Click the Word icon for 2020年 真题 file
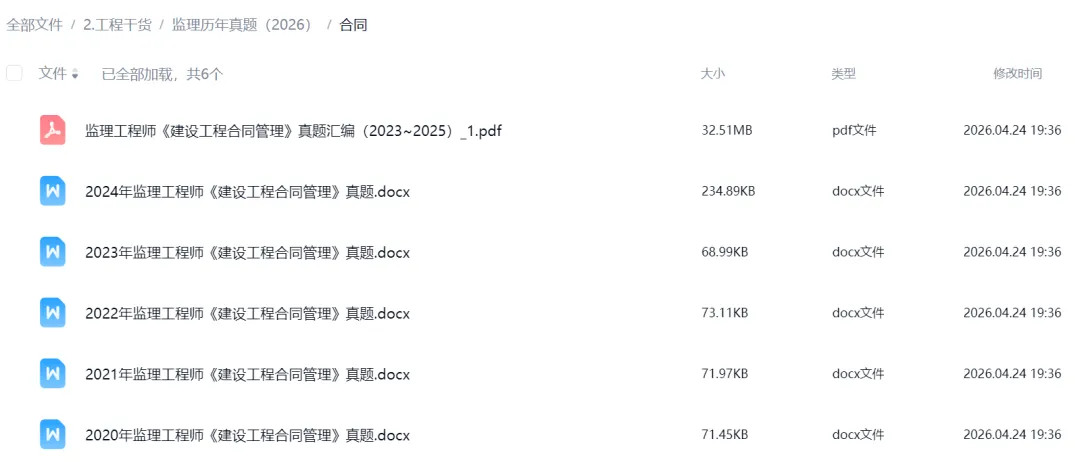Screen dimensions: 1080x462 coord(53,435)
